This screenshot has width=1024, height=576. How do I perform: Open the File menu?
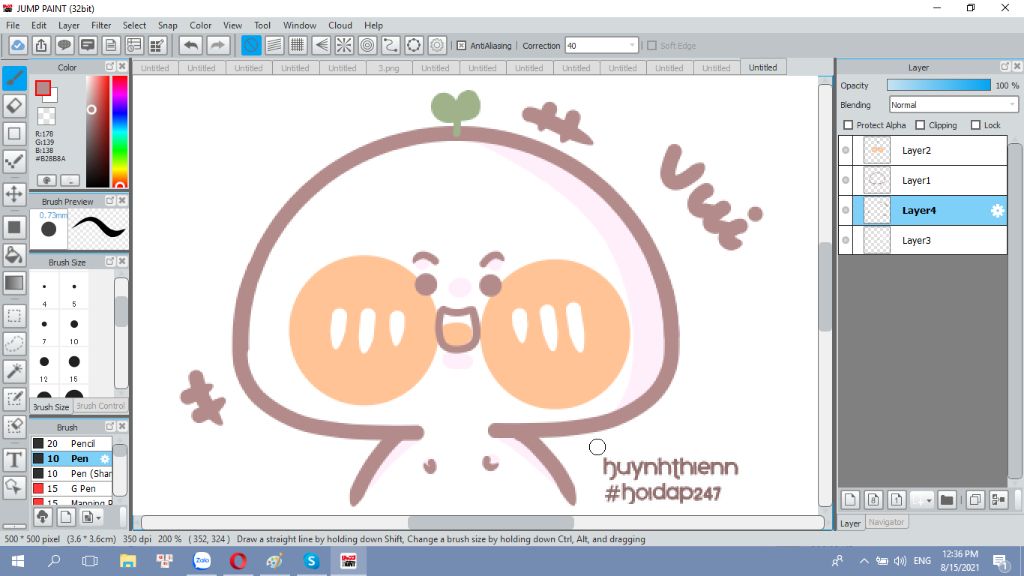[x=13, y=25]
